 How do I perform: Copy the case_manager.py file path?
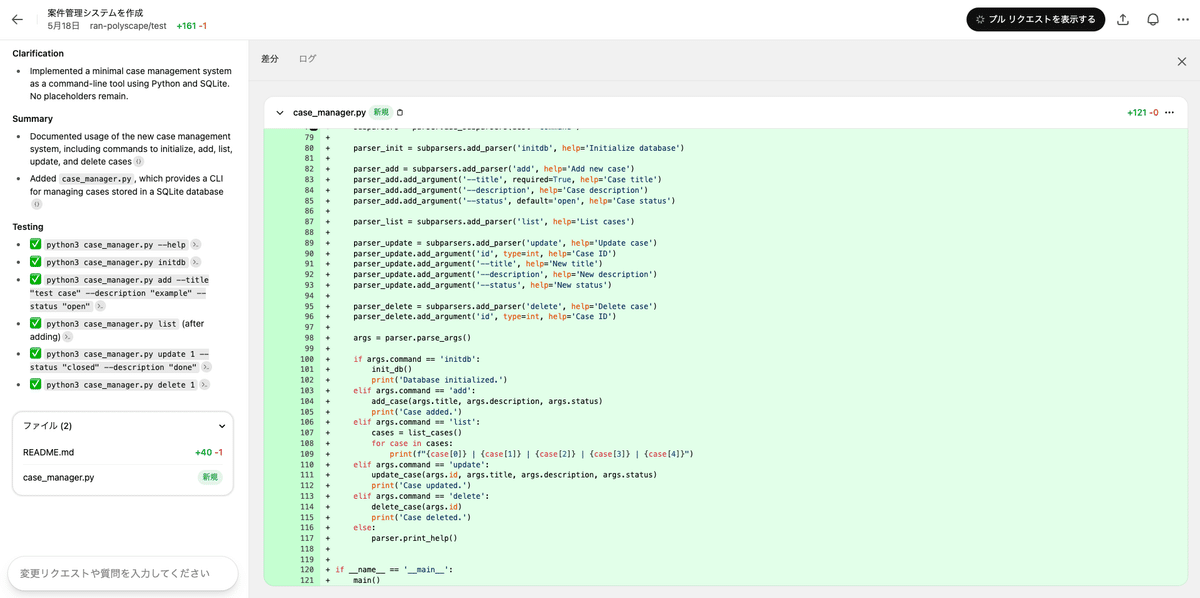coord(400,113)
